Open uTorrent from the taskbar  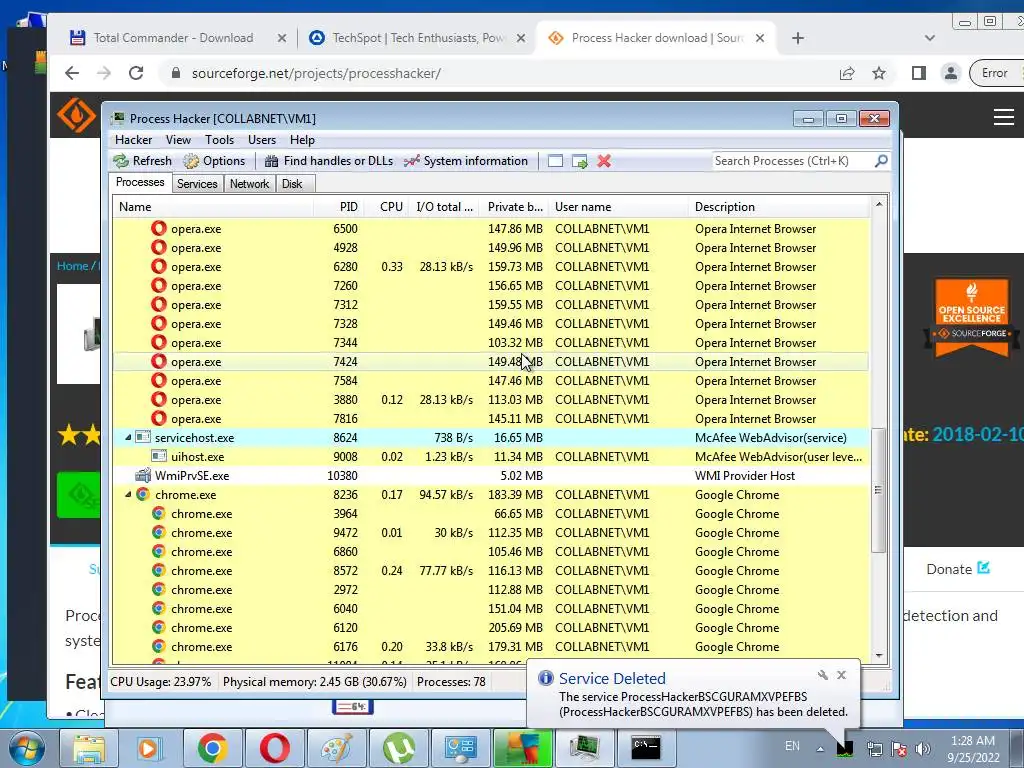coord(399,748)
